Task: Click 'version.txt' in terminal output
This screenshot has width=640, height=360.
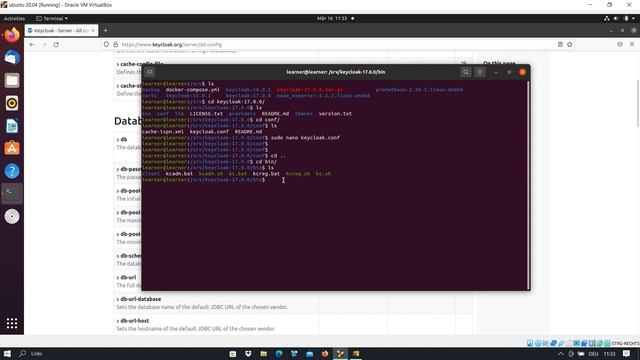Action: pyautogui.click(x=335, y=114)
